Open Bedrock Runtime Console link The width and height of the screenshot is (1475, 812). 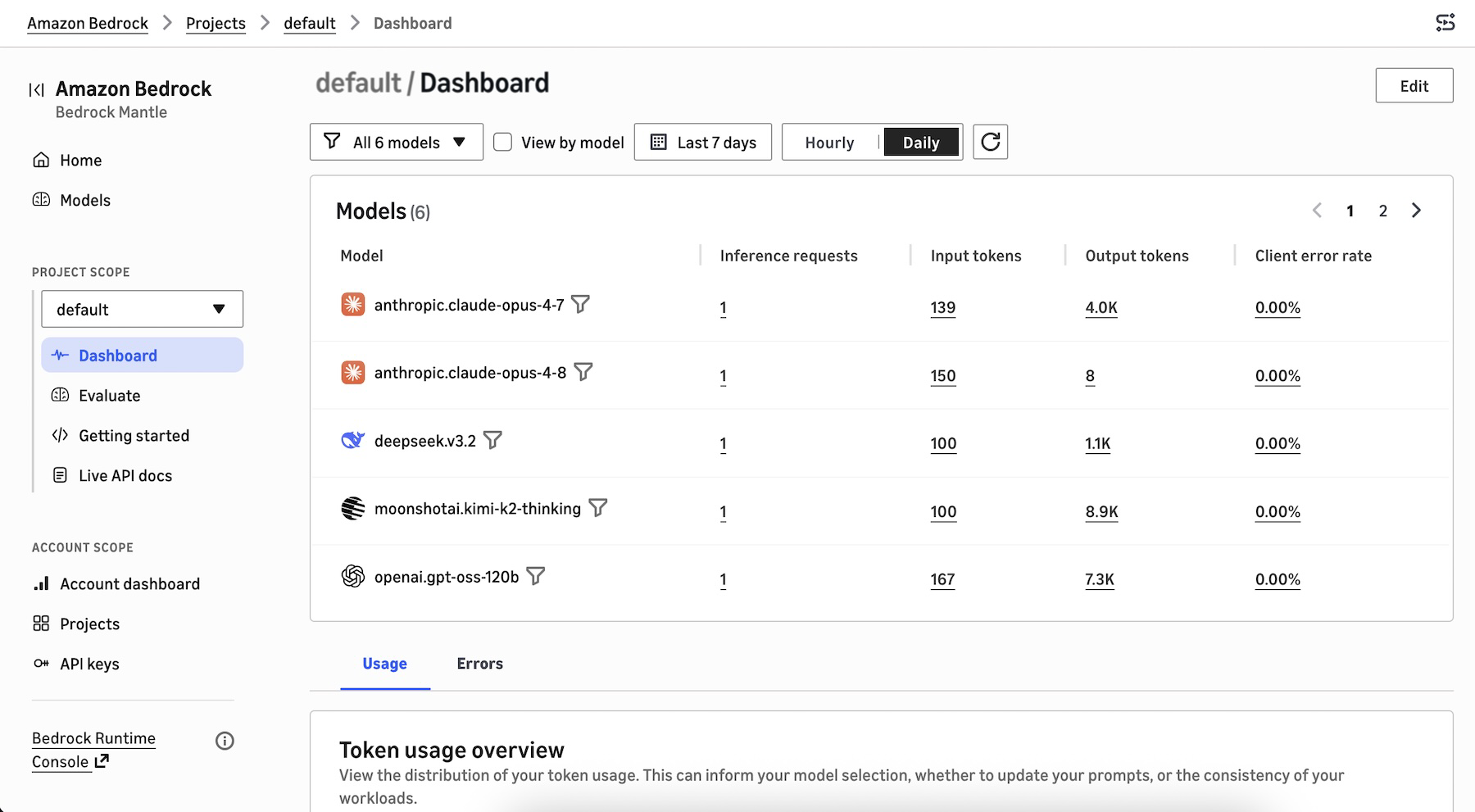[93, 750]
